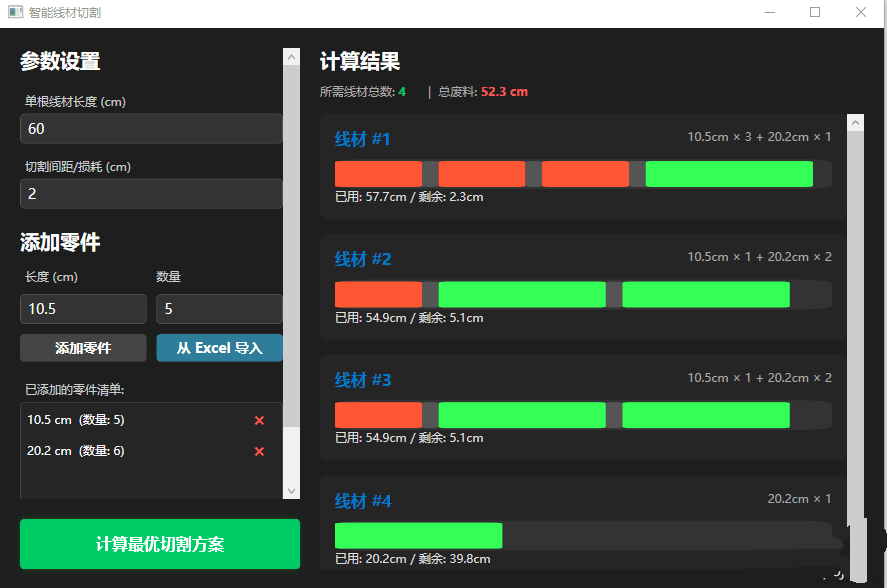Minimize the application window
The image size is (887, 588).
click(769, 13)
